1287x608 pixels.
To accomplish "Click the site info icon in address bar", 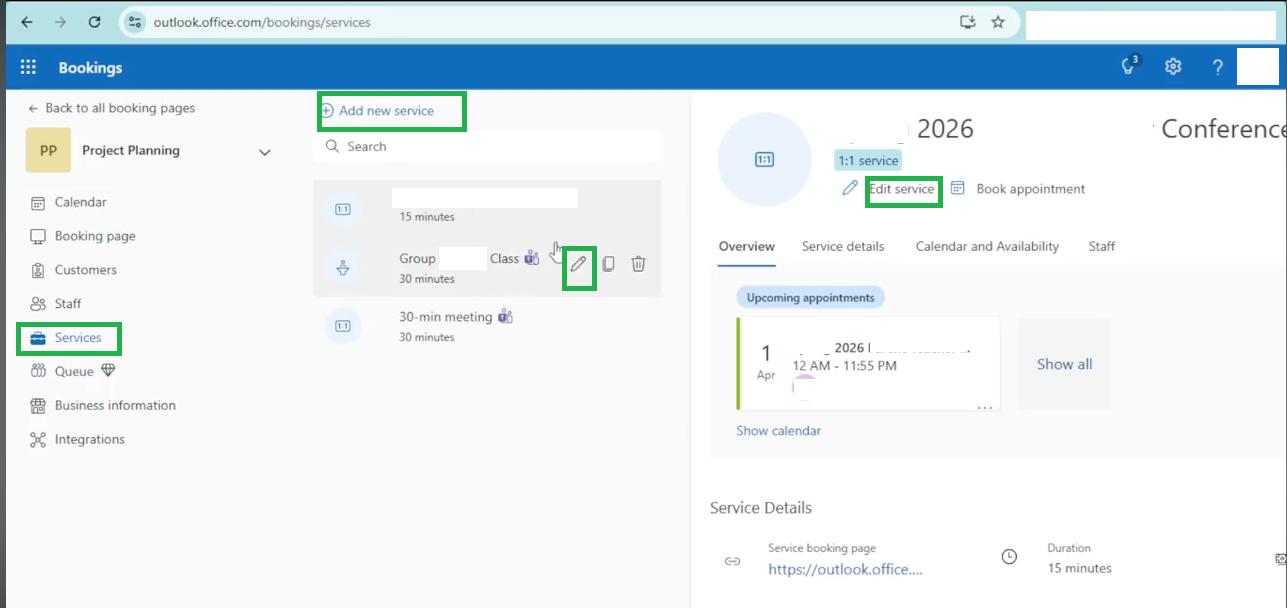I will click(135, 22).
